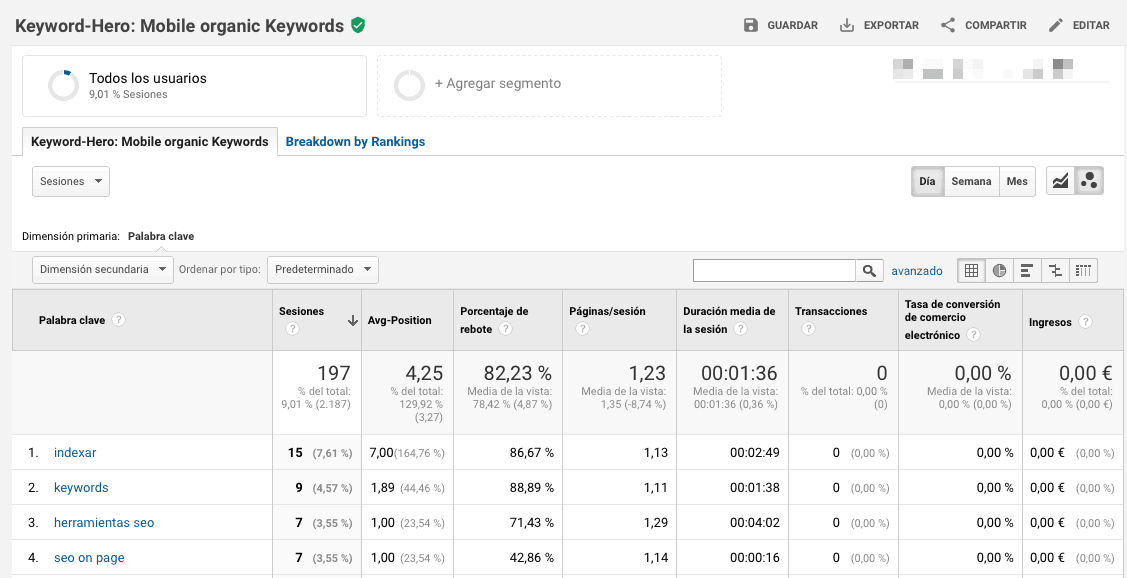Select the pie chart percentage view icon
The image size is (1127, 578).
click(x=999, y=270)
